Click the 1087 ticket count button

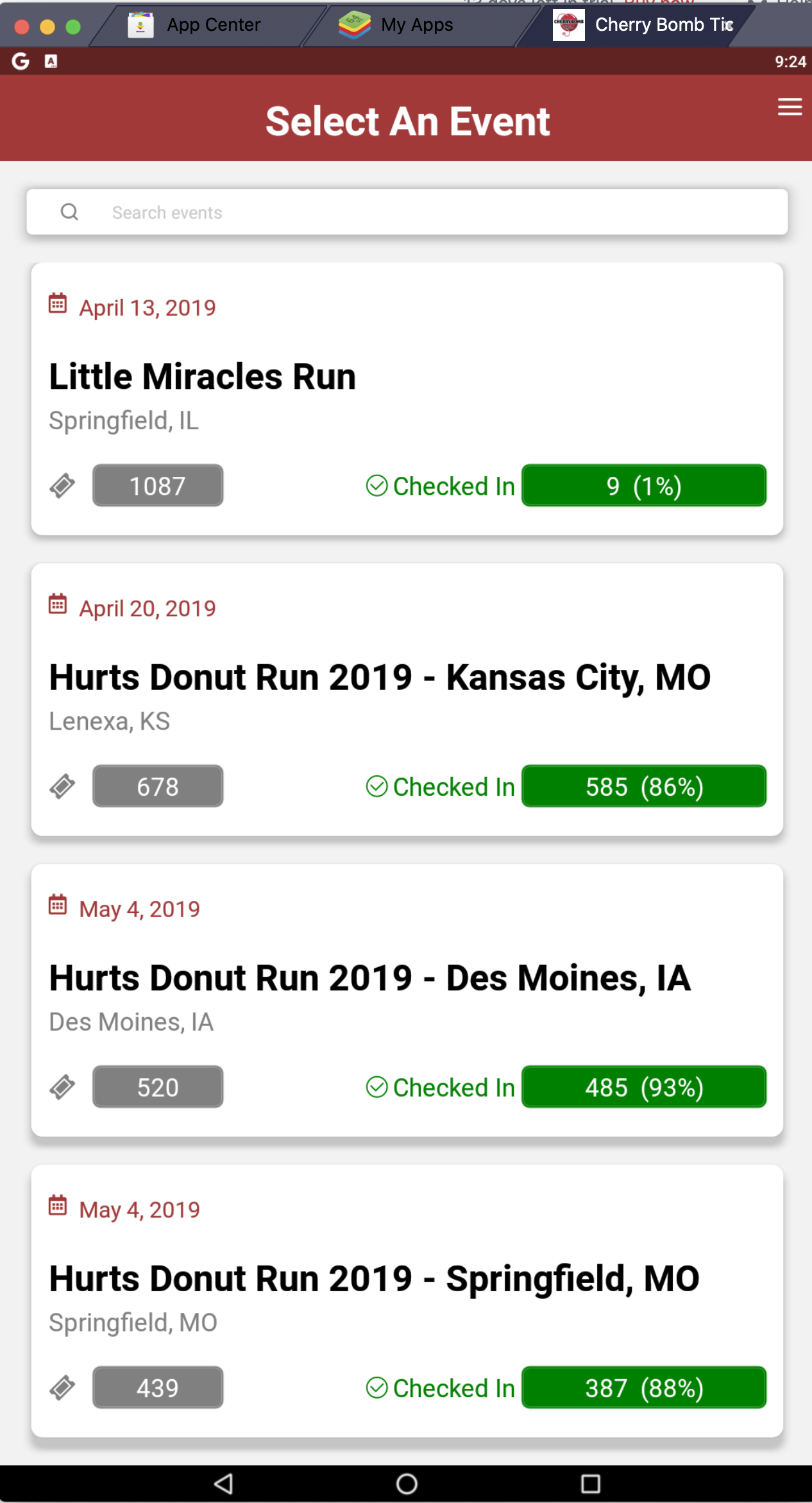click(158, 486)
